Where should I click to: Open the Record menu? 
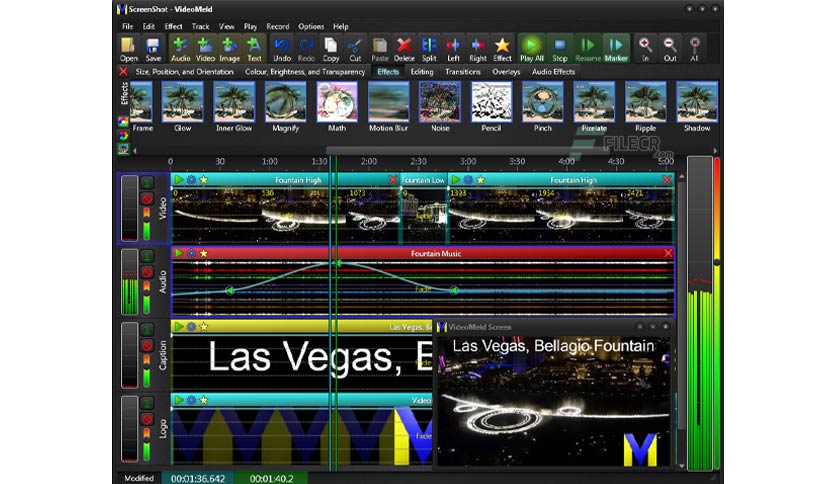277,26
